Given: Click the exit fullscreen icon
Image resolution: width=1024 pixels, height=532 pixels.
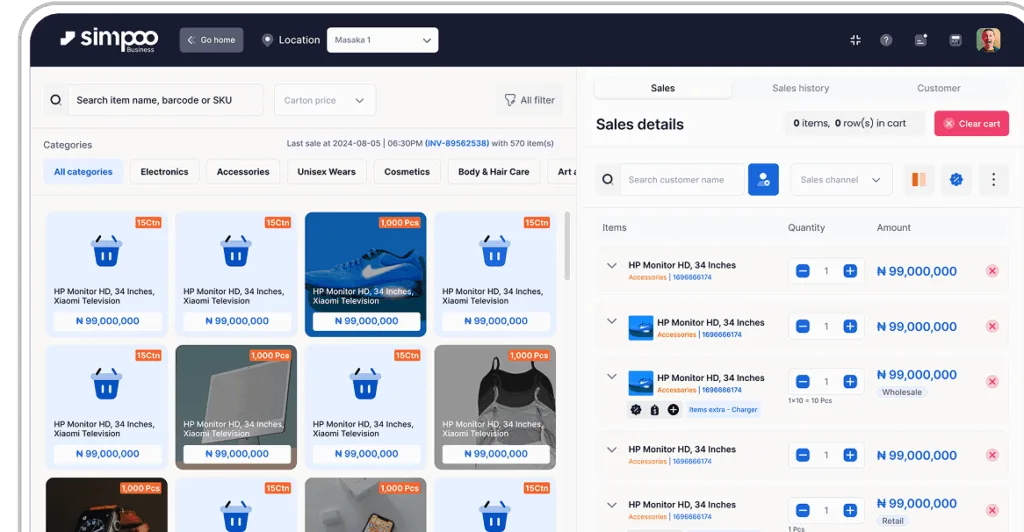Looking at the screenshot, I should pos(856,40).
